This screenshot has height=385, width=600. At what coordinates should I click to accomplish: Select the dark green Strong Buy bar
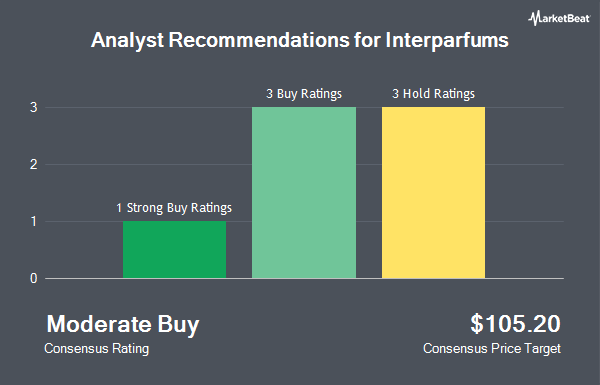(x=174, y=250)
